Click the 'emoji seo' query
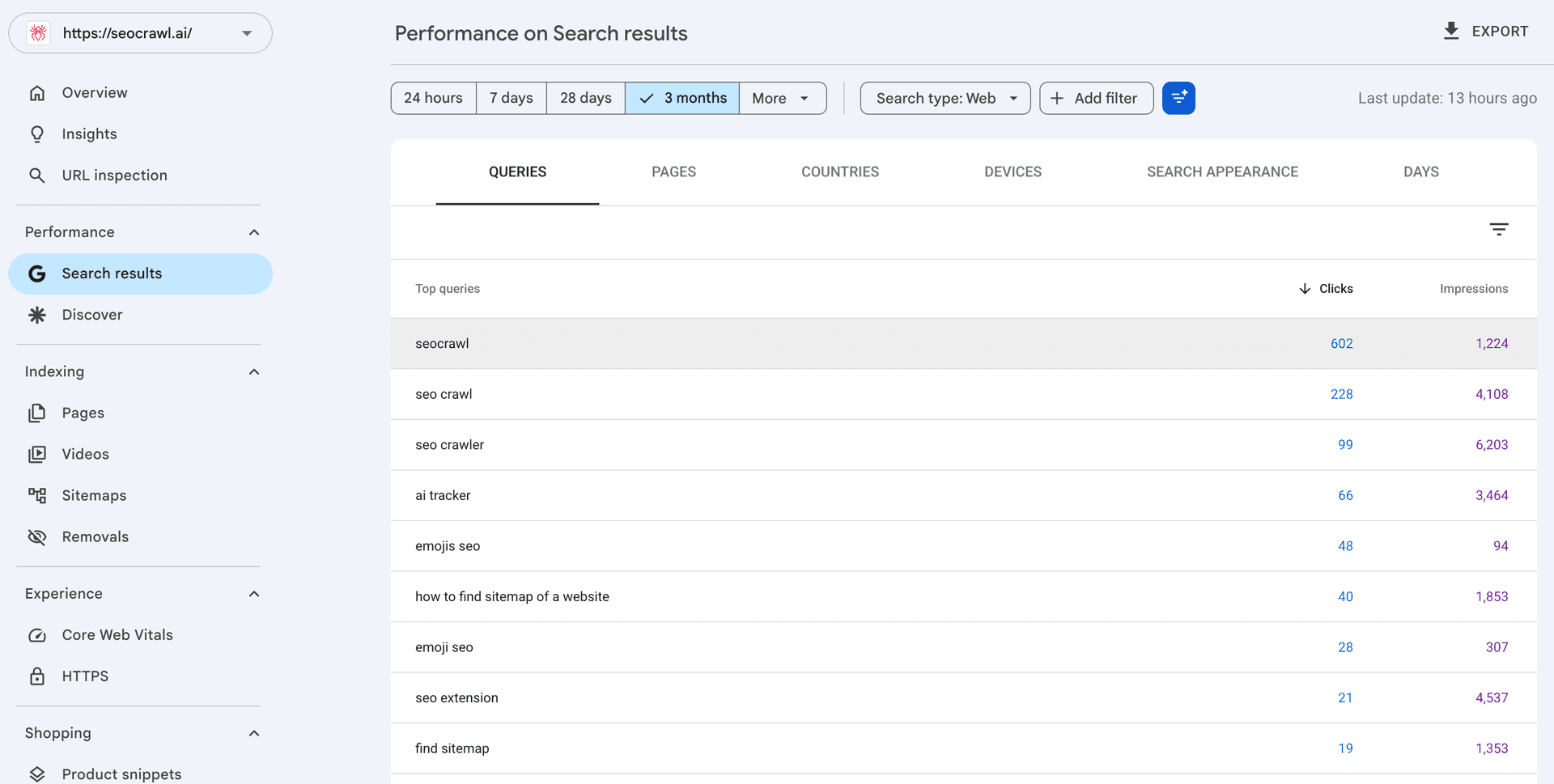This screenshot has height=784, width=1554. click(444, 647)
